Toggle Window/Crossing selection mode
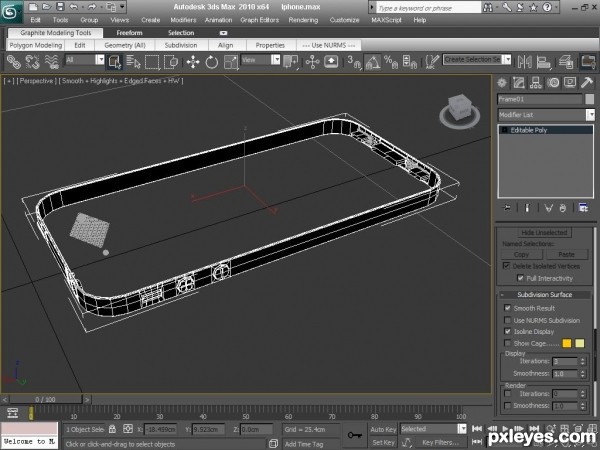Image resolution: width=600 pixels, height=450 pixels. click(x=171, y=62)
